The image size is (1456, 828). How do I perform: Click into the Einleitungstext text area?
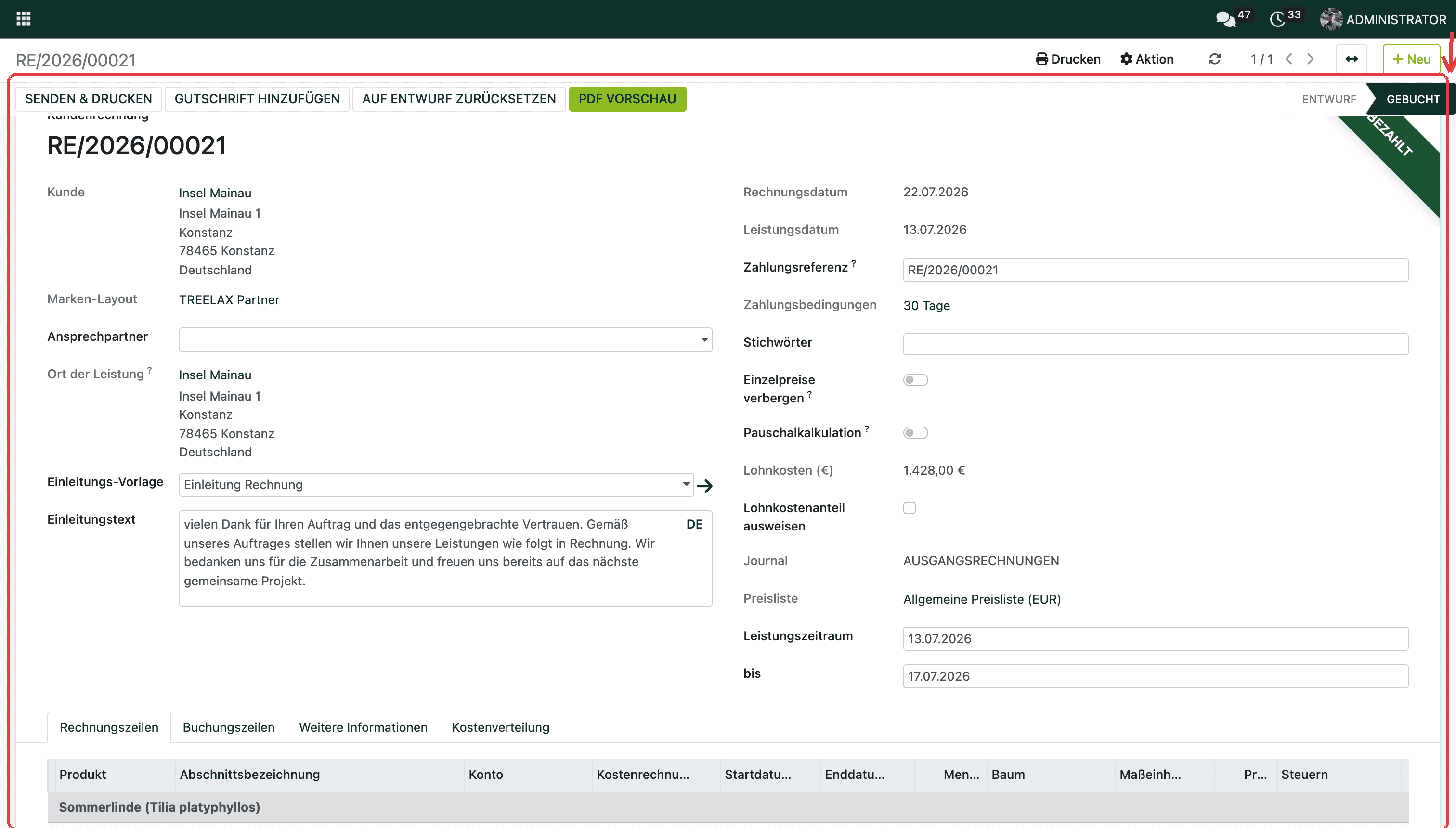click(445, 558)
